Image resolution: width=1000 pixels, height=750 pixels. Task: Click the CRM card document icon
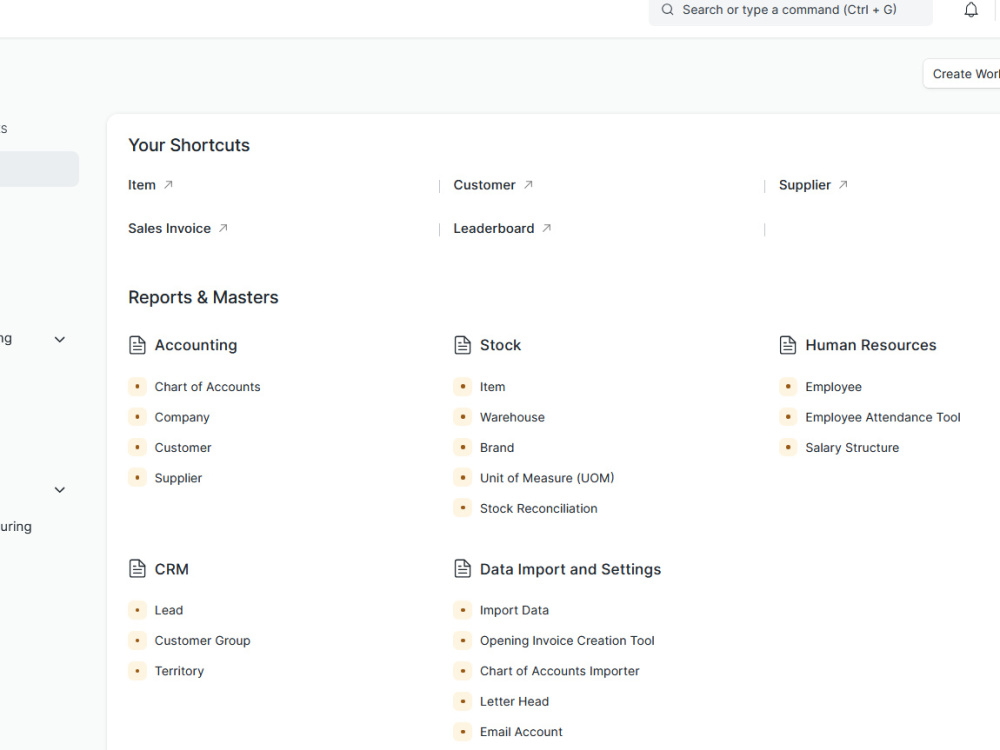pyautogui.click(x=137, y=568)
